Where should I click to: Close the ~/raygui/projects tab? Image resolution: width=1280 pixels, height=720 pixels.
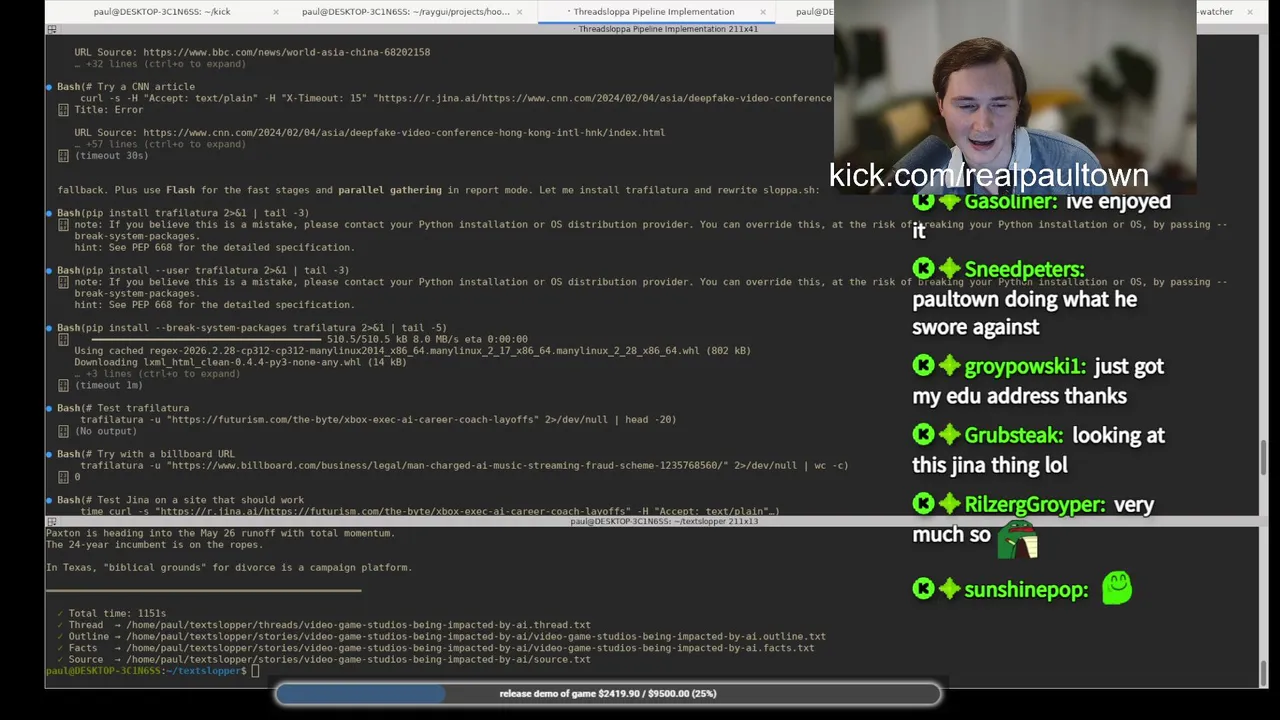[x=520, y=12]
